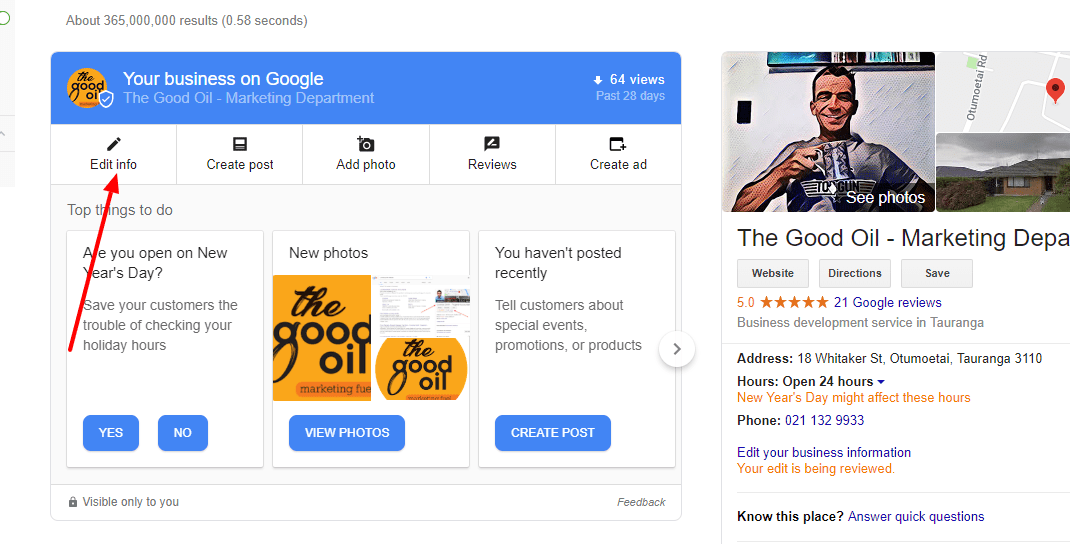Click The Good Oil logo in header
Viewport: 1070px width, 544px height.
point(88,88)
